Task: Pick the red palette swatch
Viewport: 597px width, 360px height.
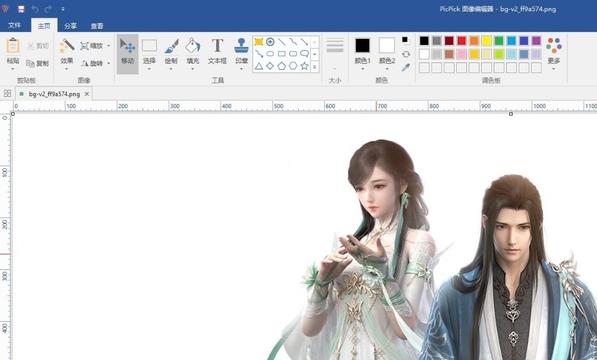Action: coord(461,41)
